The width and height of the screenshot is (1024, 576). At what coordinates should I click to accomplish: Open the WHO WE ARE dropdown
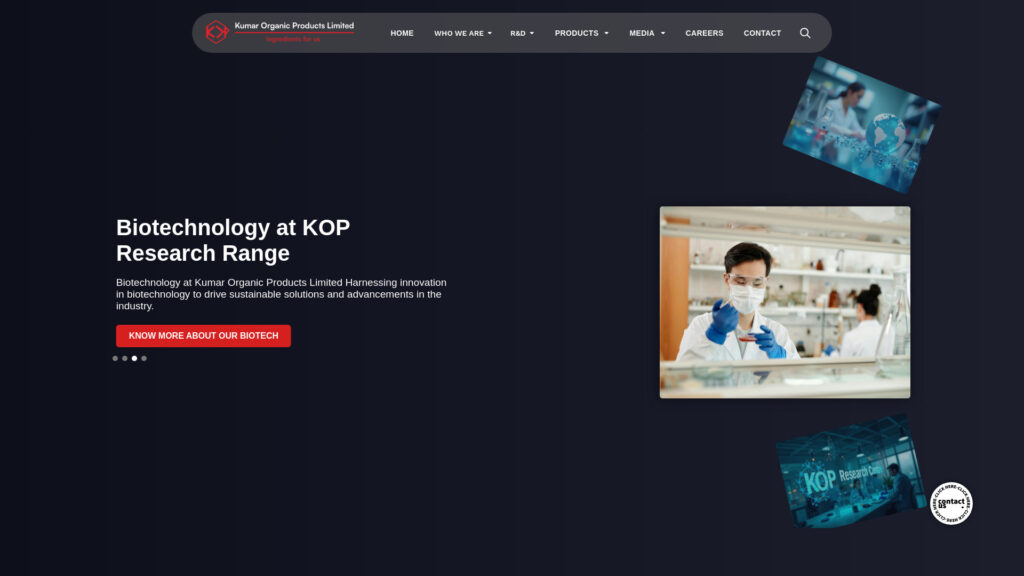462,33
